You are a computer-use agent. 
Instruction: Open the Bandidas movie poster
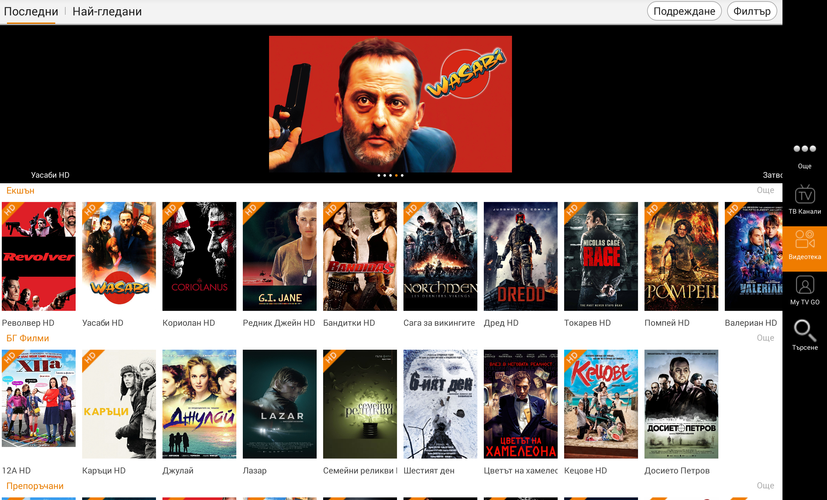pyautogui.click(x=360, y=256)
